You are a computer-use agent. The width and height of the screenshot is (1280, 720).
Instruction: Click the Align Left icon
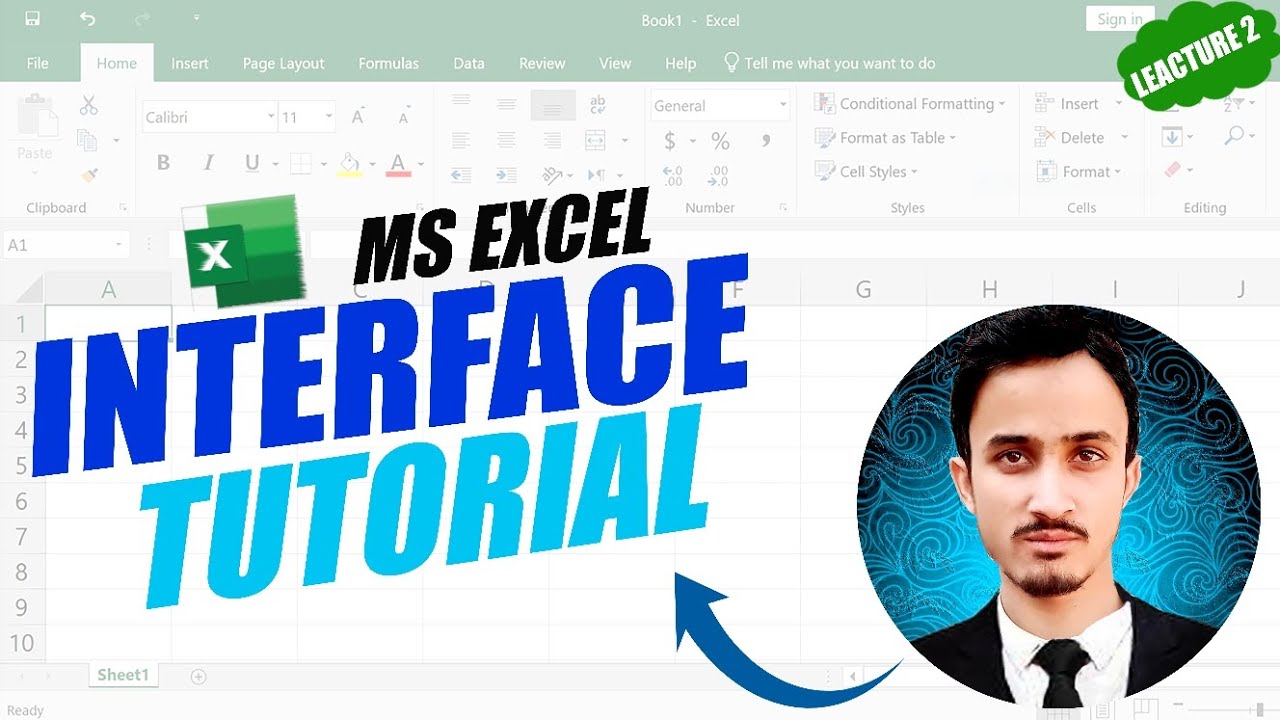(x=461, y=140)
